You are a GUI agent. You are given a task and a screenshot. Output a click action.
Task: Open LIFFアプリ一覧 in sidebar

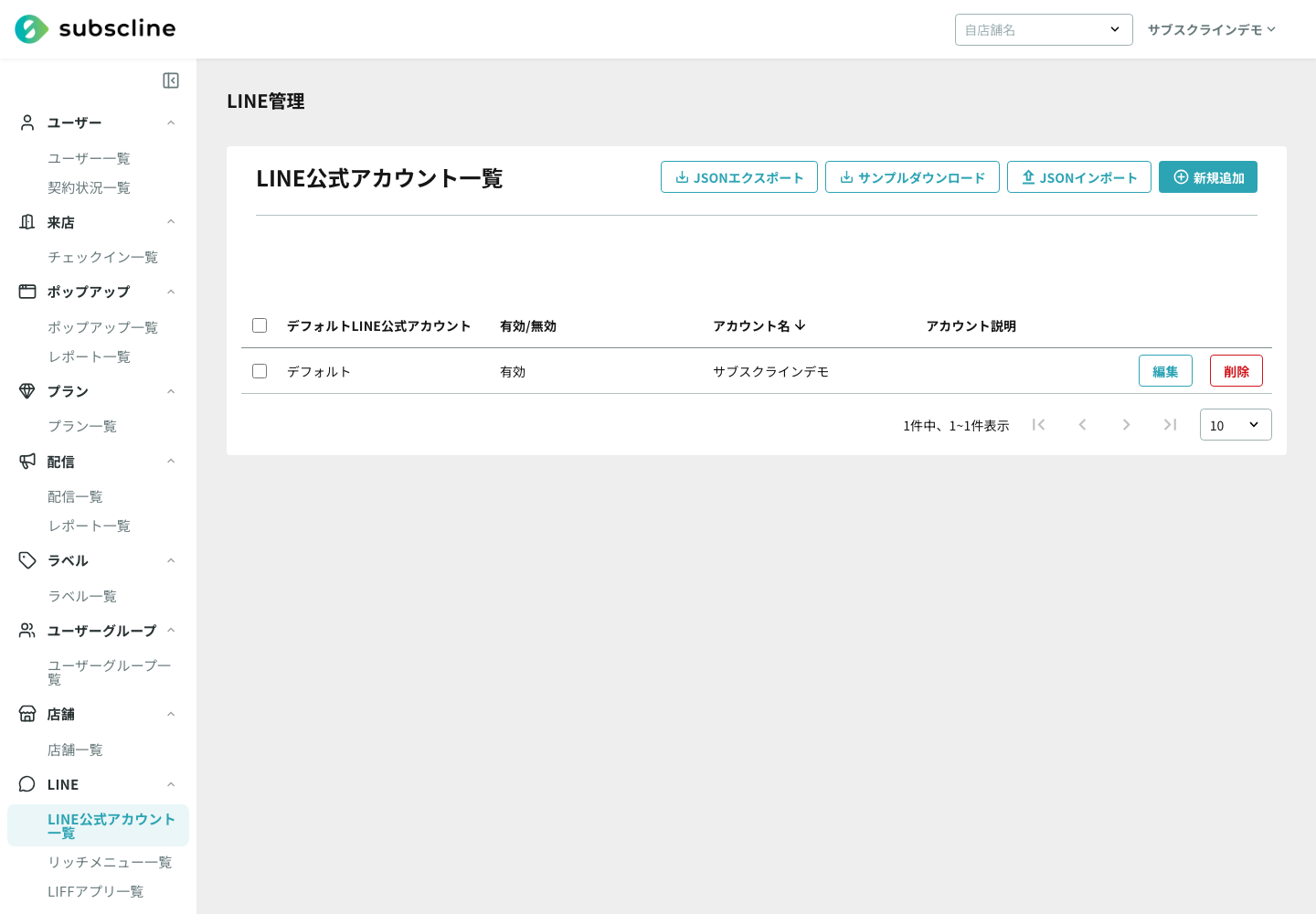coord(96,891)
